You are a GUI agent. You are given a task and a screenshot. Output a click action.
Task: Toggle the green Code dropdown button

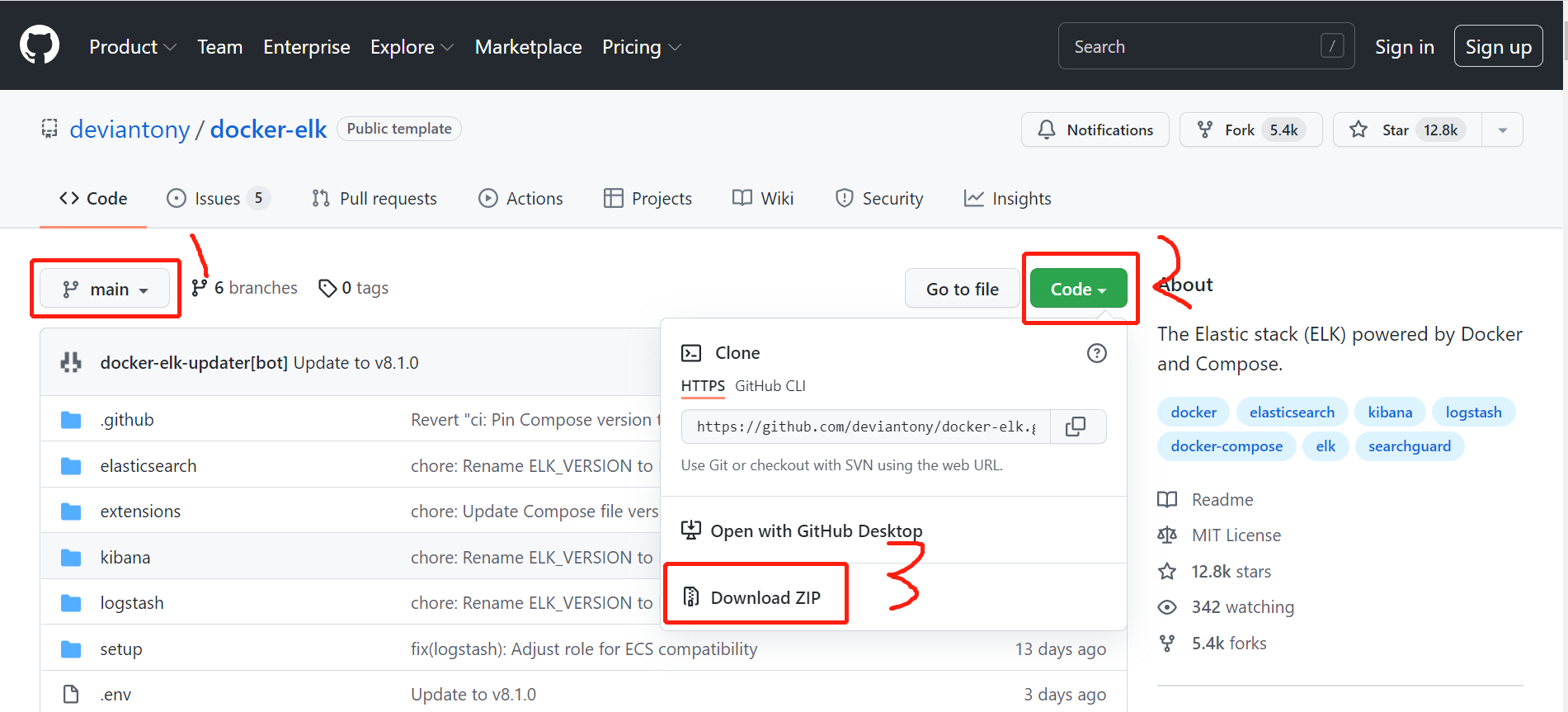pyautogui.click(x=1079, y=289)
